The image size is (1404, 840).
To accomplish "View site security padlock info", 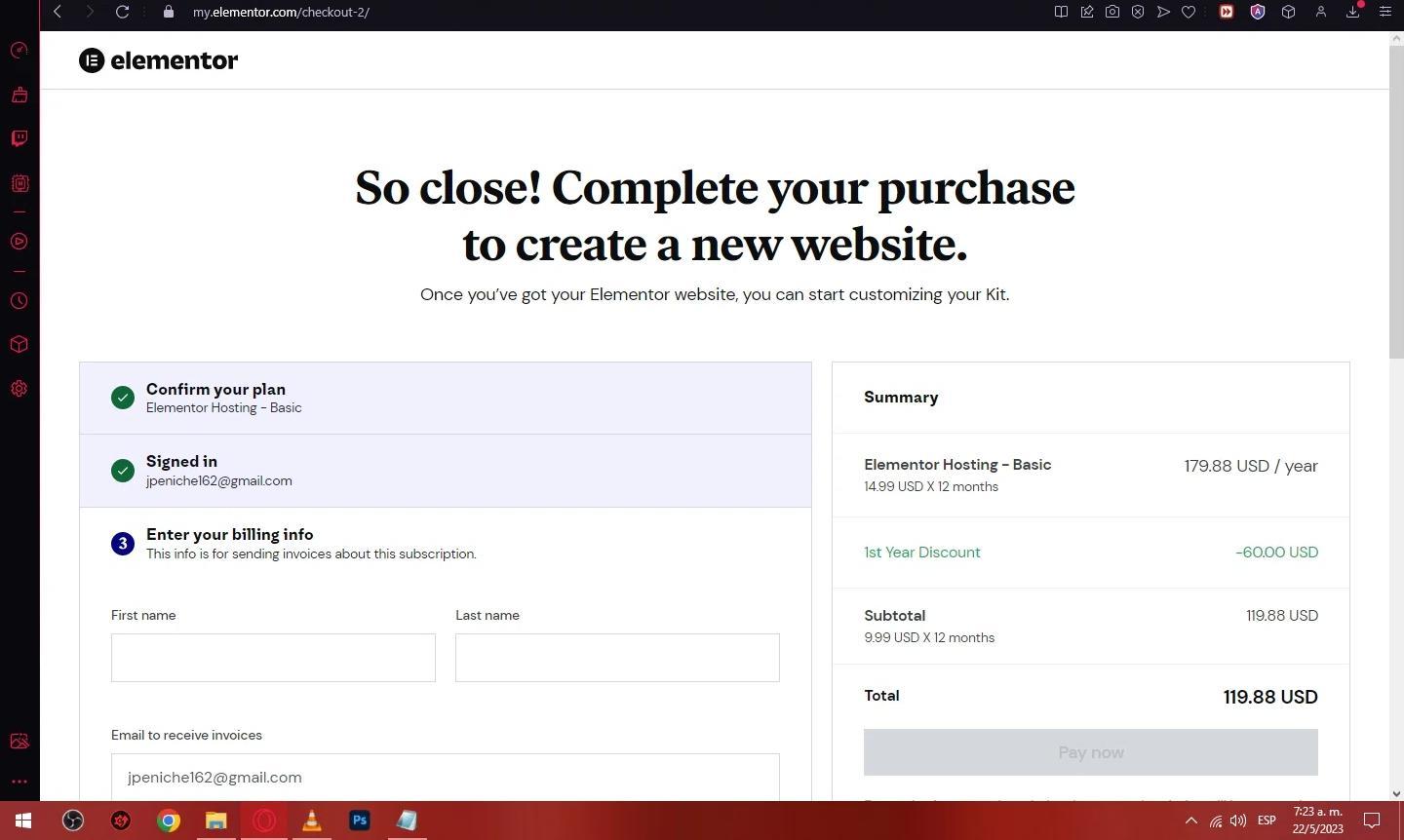I will click(x=169, y=12).
